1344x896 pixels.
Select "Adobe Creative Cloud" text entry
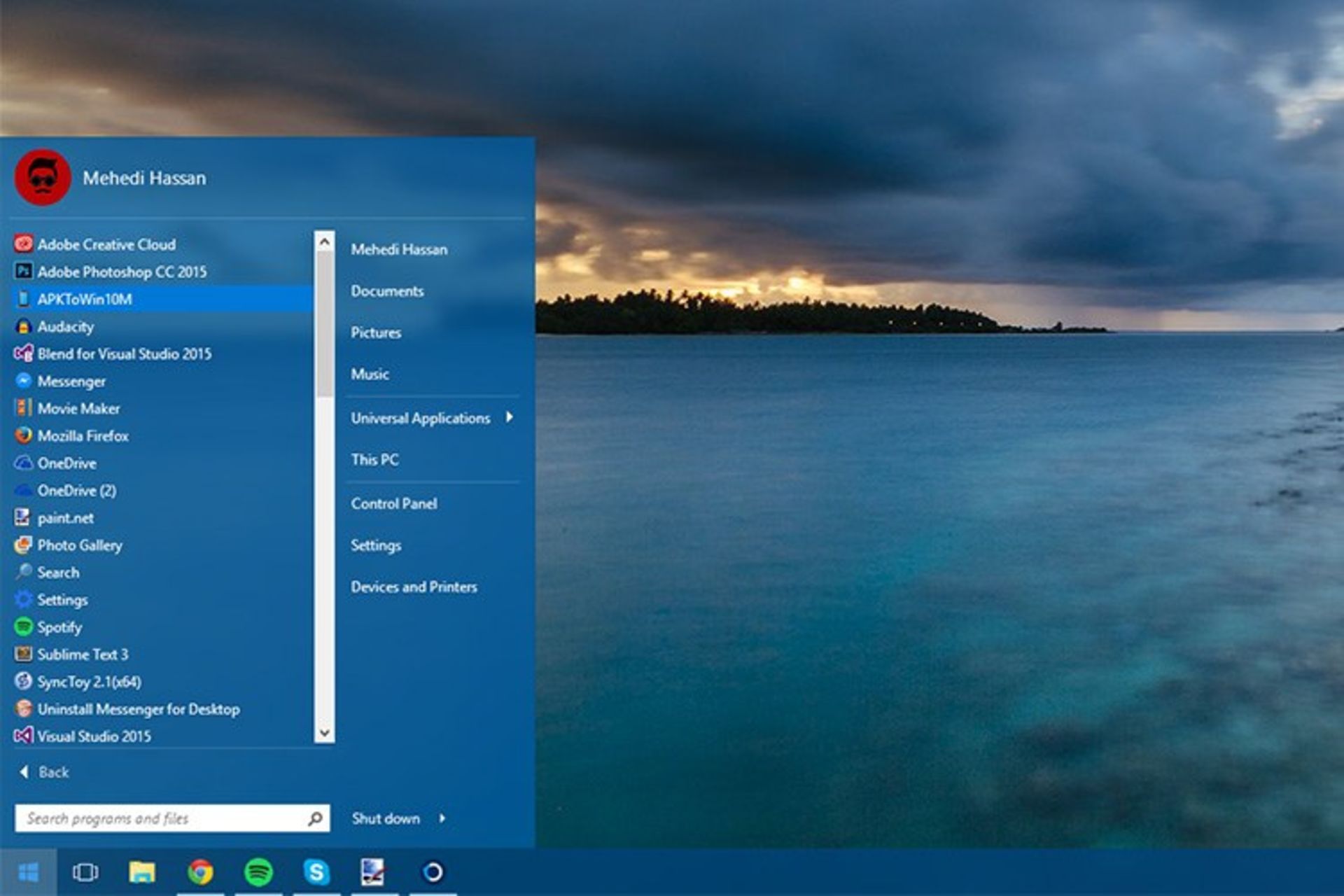[x=106, y=244]
